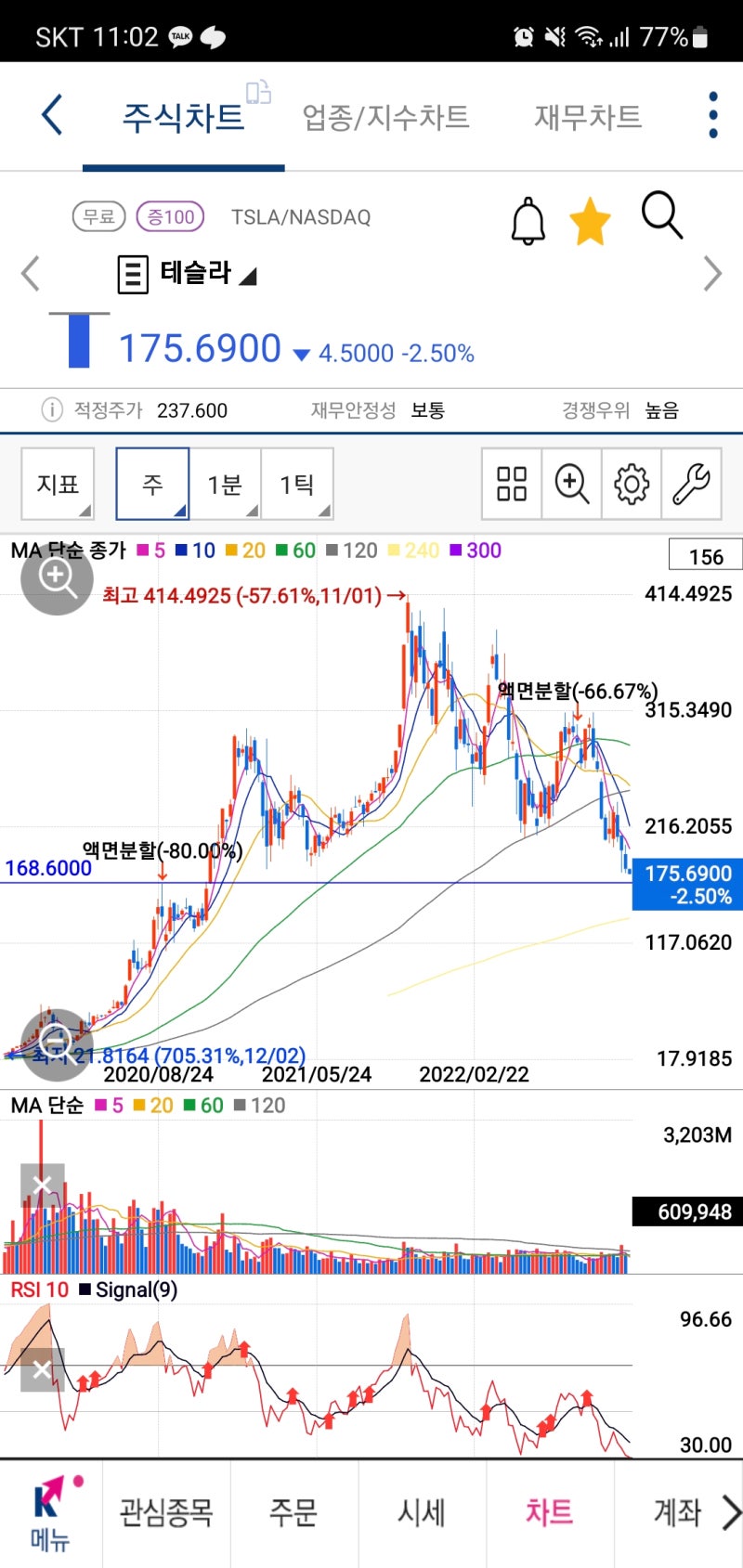Tap the green MA 60 legend in price chart
Screen dimensions: 743x1568
click(x=295, y=551)
